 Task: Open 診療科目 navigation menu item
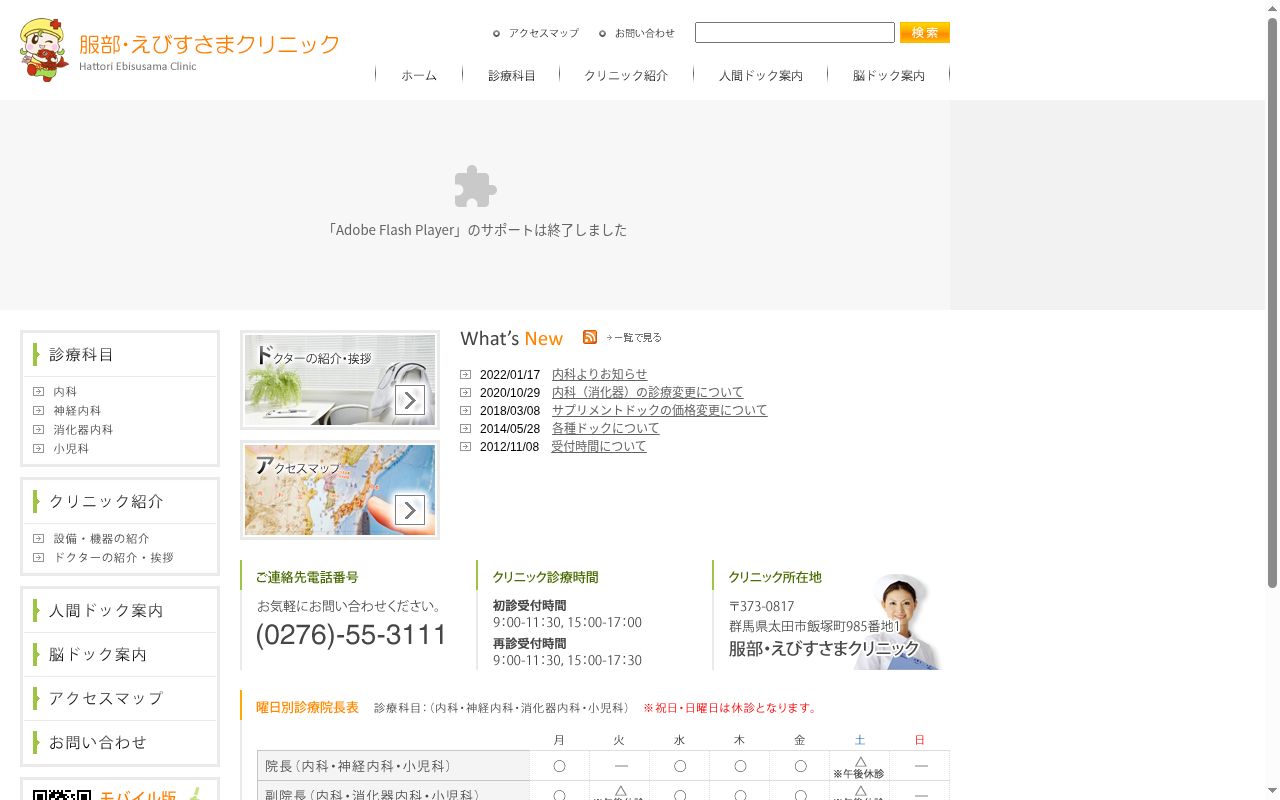point(512,75)
